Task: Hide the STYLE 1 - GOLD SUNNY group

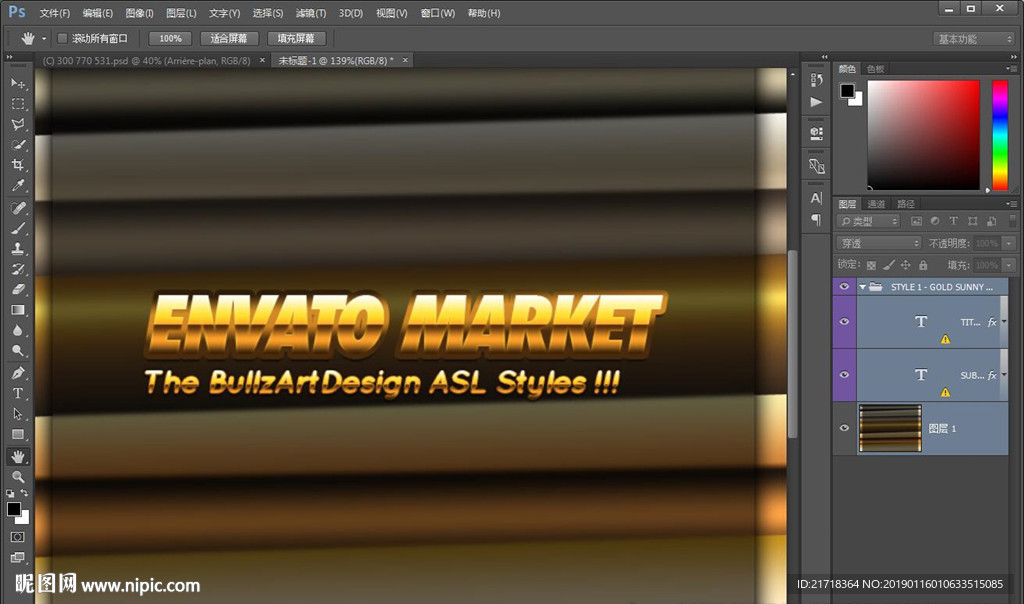Action: [845, 286]
